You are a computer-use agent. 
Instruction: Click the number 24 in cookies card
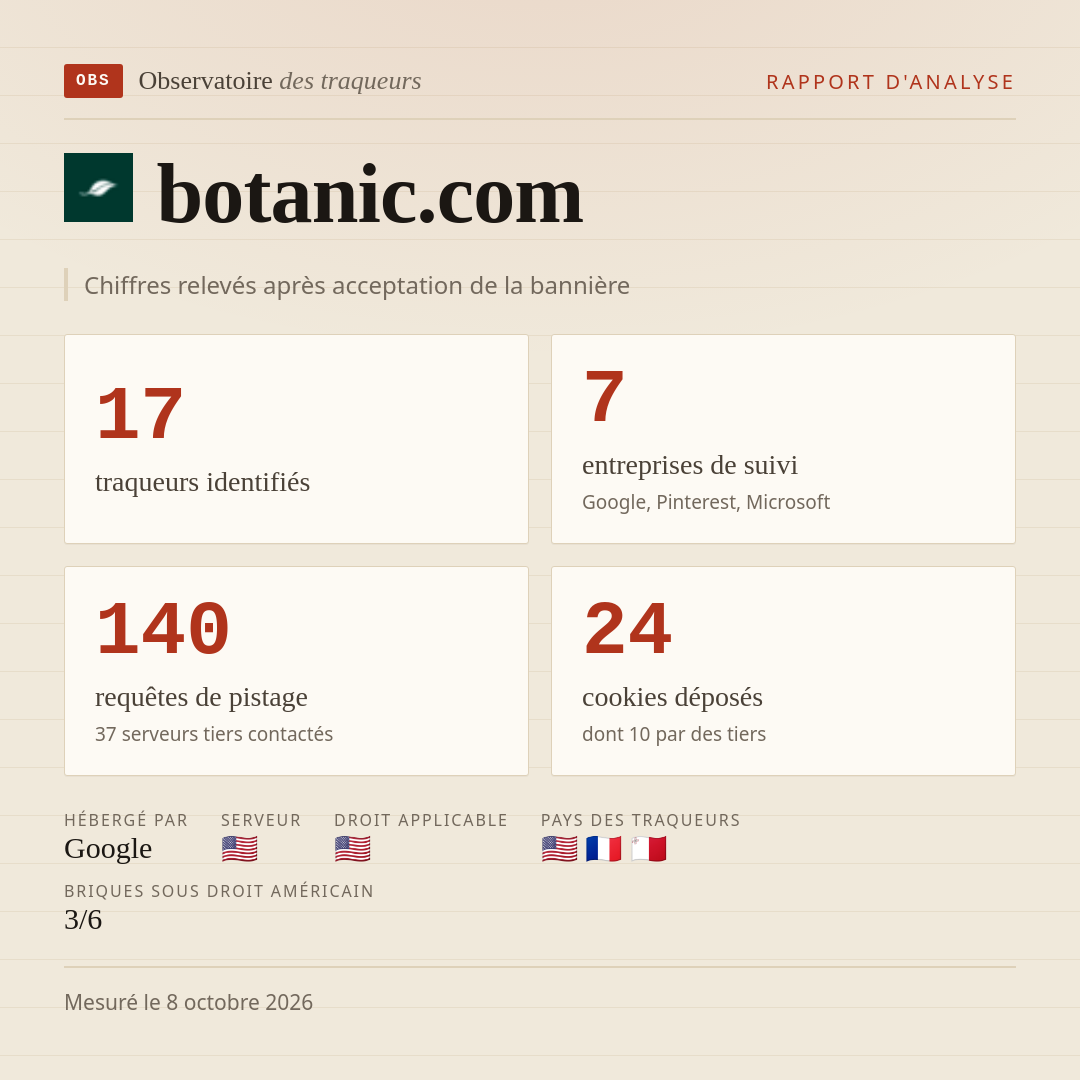pyautogui.click(x=627, y=629)
